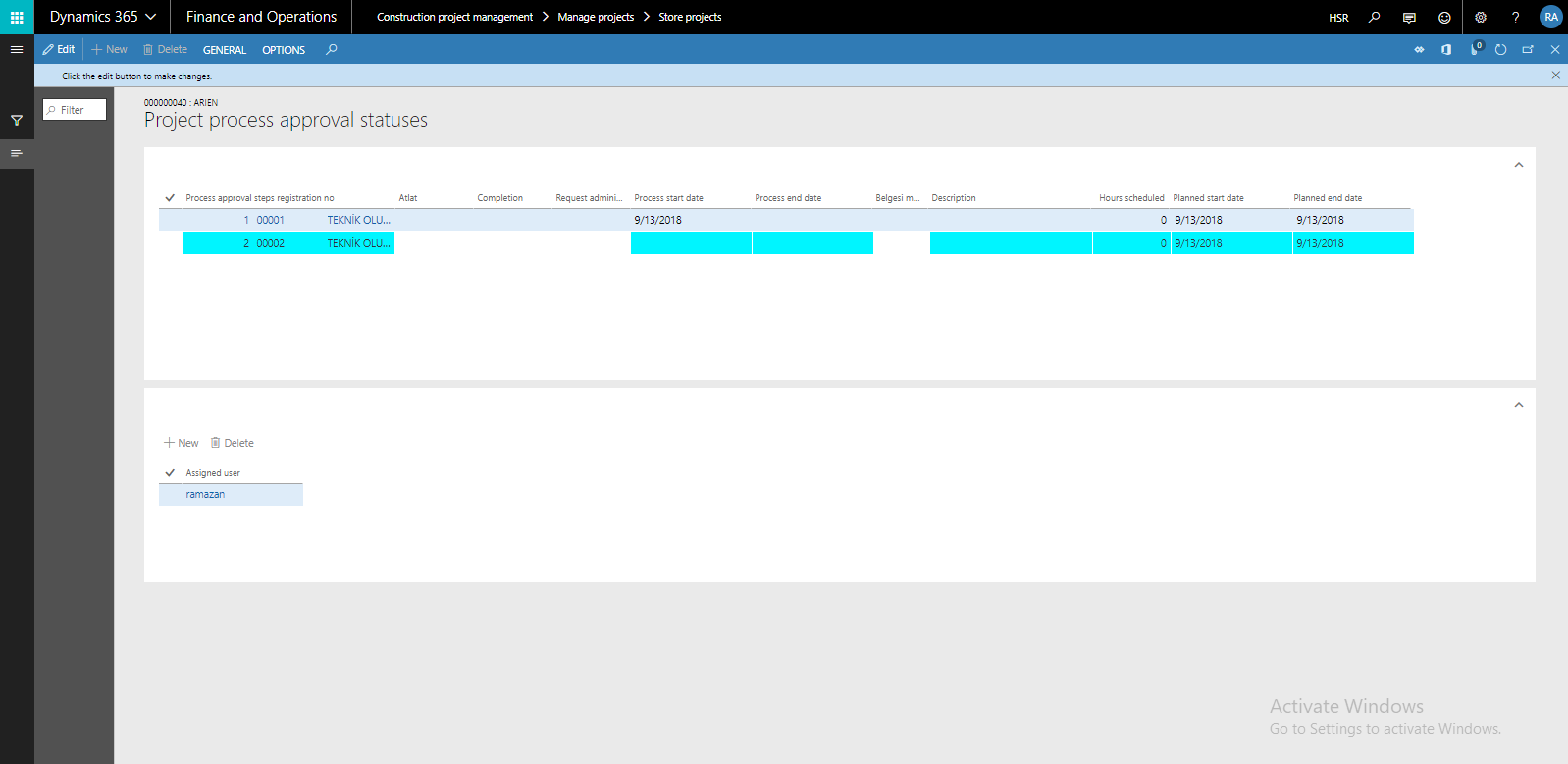Screen dimensions: 1568x764
Task: Collapse the approval statuses grid section
Action: click(x=1519, y=165)
